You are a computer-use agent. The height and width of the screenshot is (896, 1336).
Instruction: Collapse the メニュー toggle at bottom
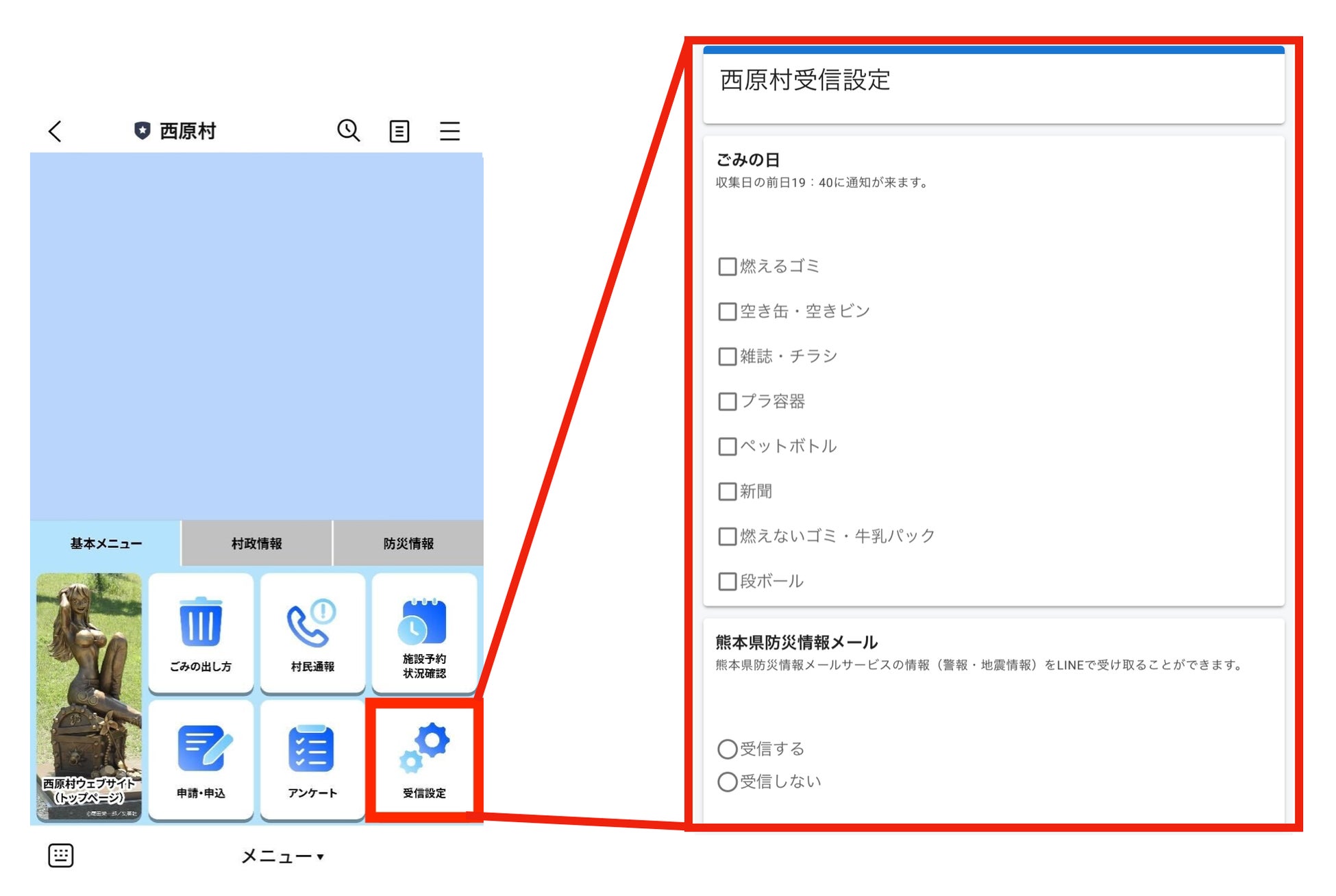282,856
